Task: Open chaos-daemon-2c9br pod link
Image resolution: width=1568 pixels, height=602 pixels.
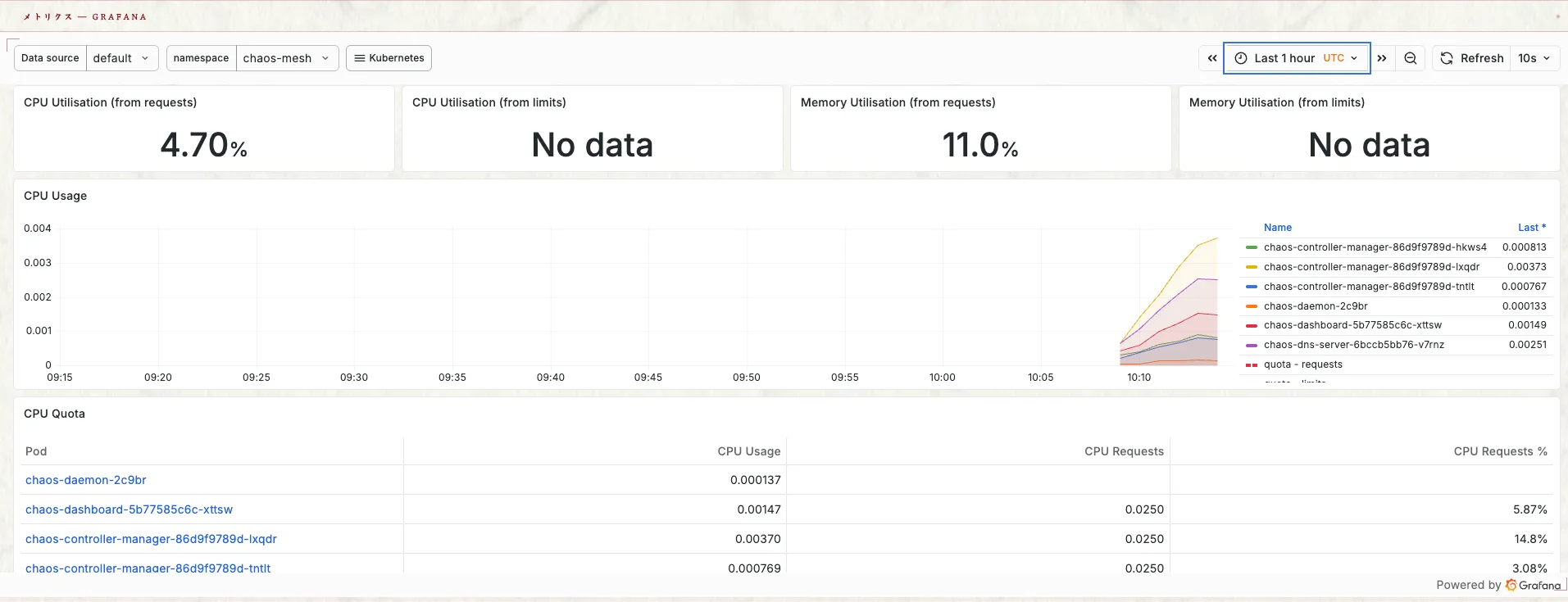Action: tap(86, 480)
